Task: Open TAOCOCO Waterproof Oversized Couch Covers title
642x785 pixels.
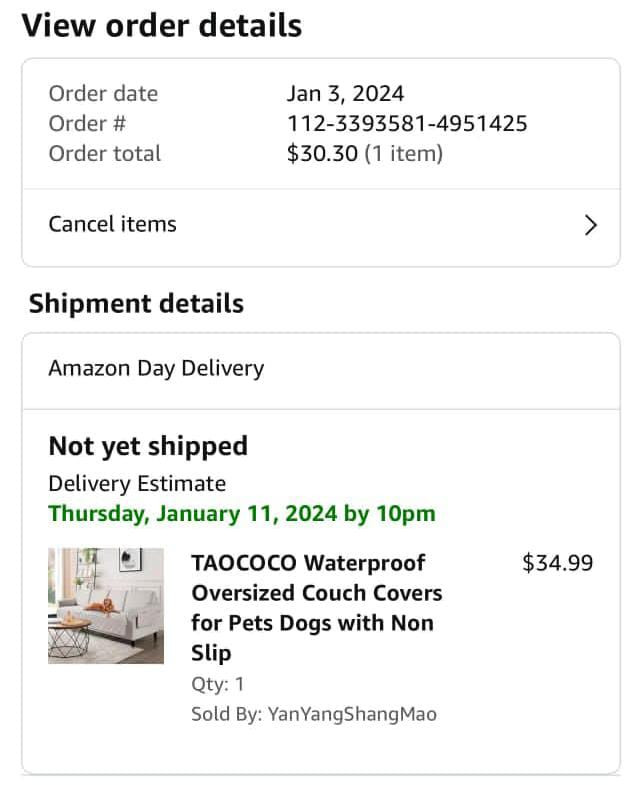Action: click(x=316, y=607)
